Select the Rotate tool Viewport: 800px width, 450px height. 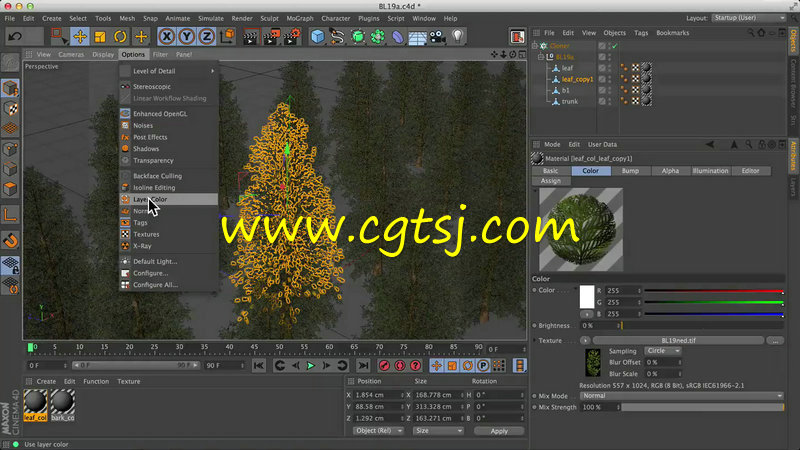coord(120,36)
